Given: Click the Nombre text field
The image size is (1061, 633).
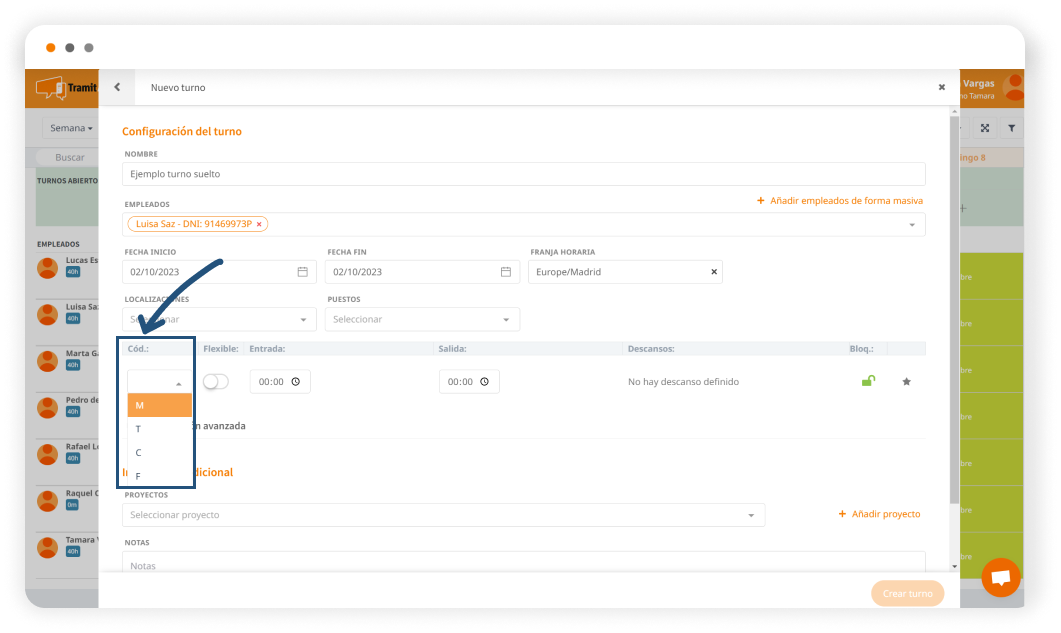Looking at the screenshot, I should point(524,174).
